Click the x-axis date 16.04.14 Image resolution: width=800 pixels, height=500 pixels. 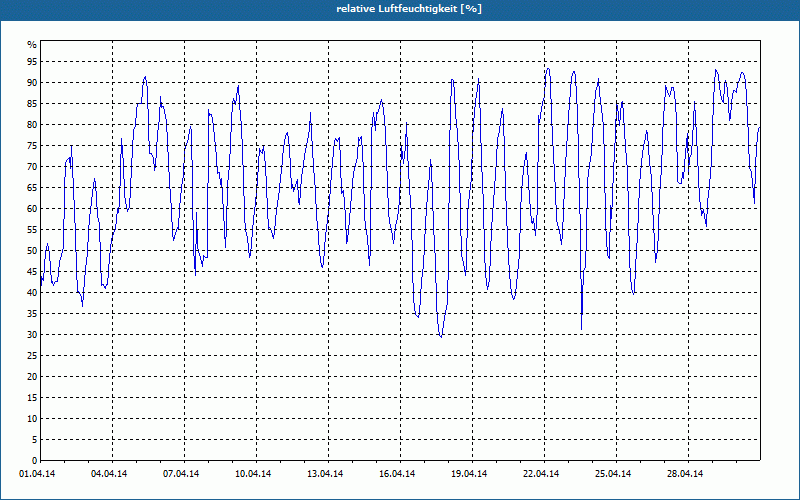pos(397,474)
